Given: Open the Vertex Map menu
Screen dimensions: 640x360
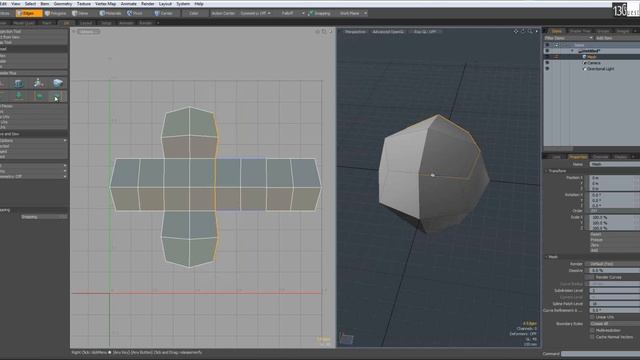Looking at the screenshot, I should (x=105, y=4).
